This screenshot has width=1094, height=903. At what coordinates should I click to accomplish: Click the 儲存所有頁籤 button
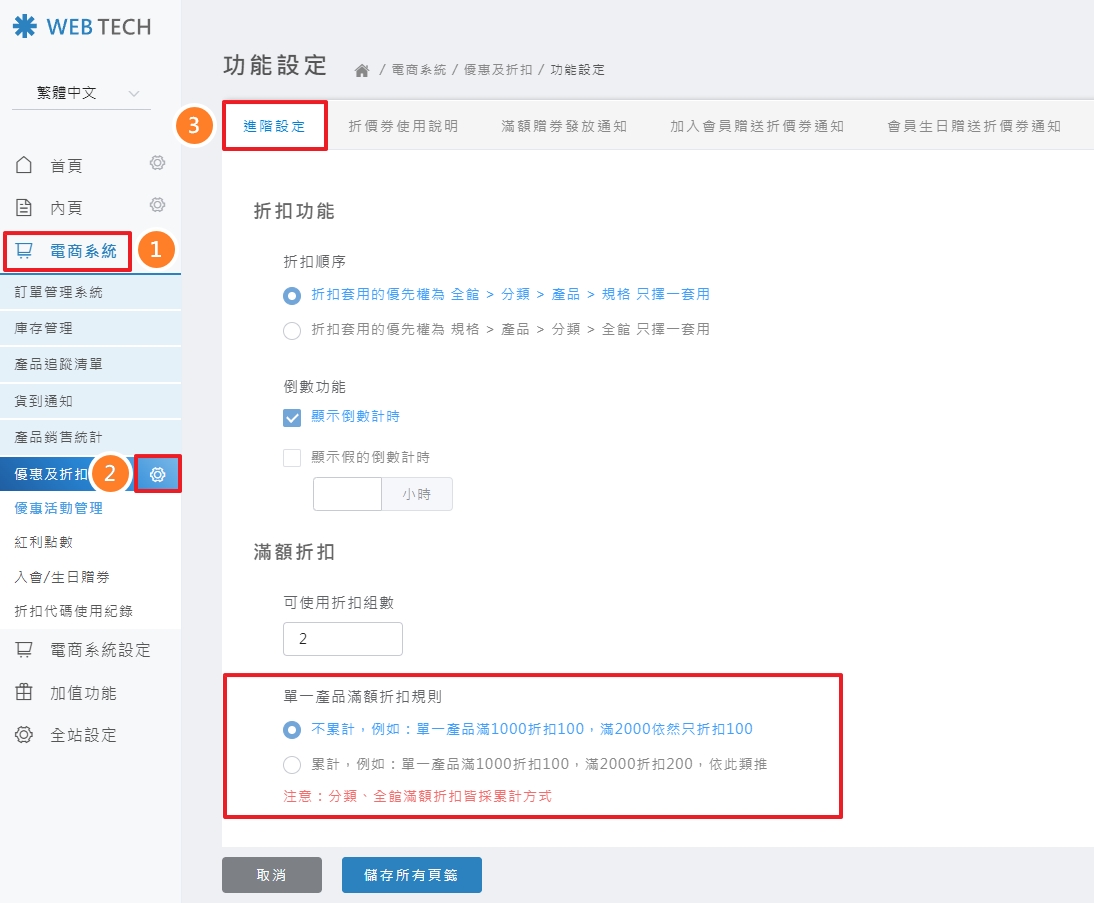[412, 875]
